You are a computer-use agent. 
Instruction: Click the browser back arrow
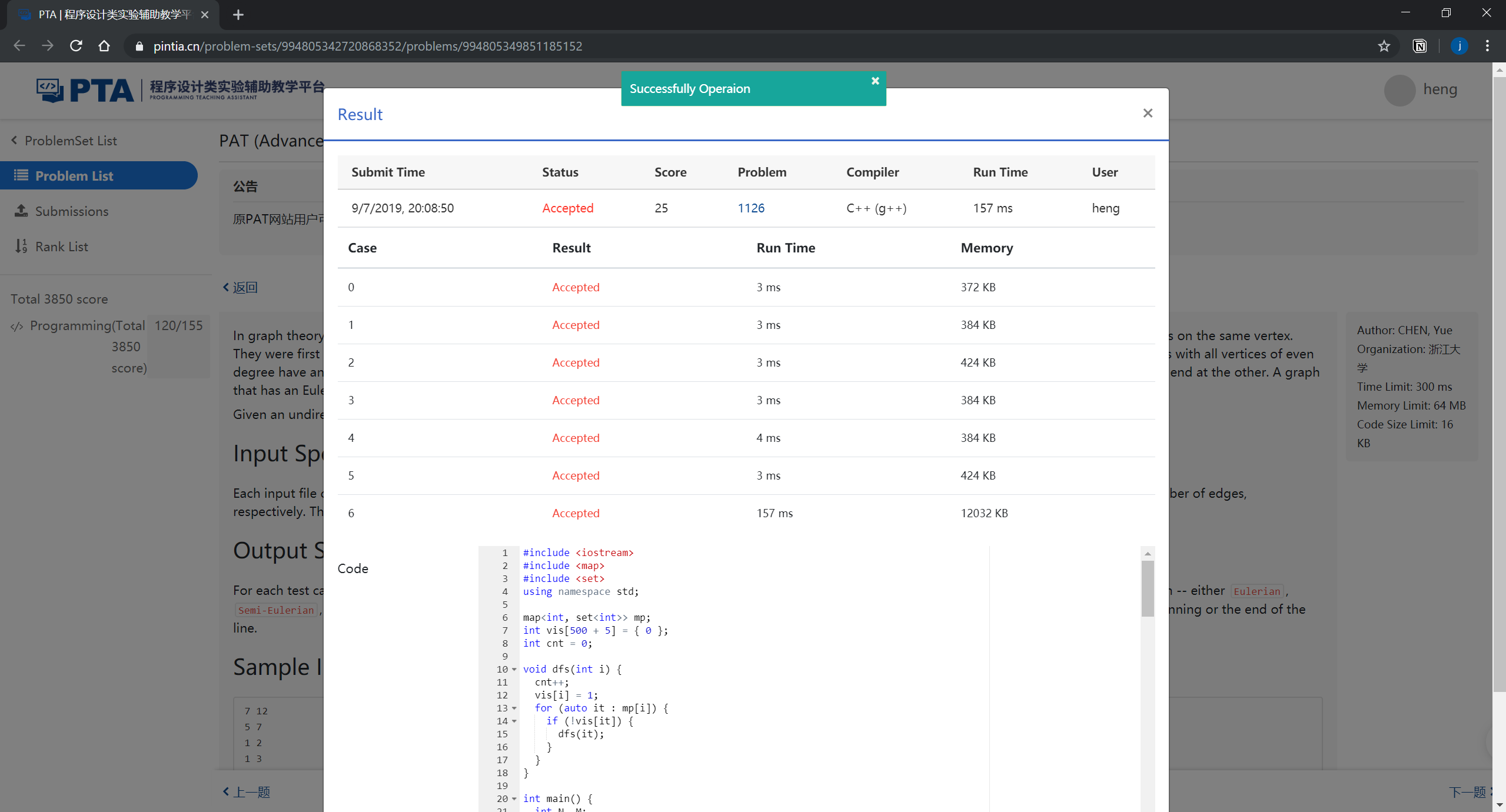tap(19, 46)
